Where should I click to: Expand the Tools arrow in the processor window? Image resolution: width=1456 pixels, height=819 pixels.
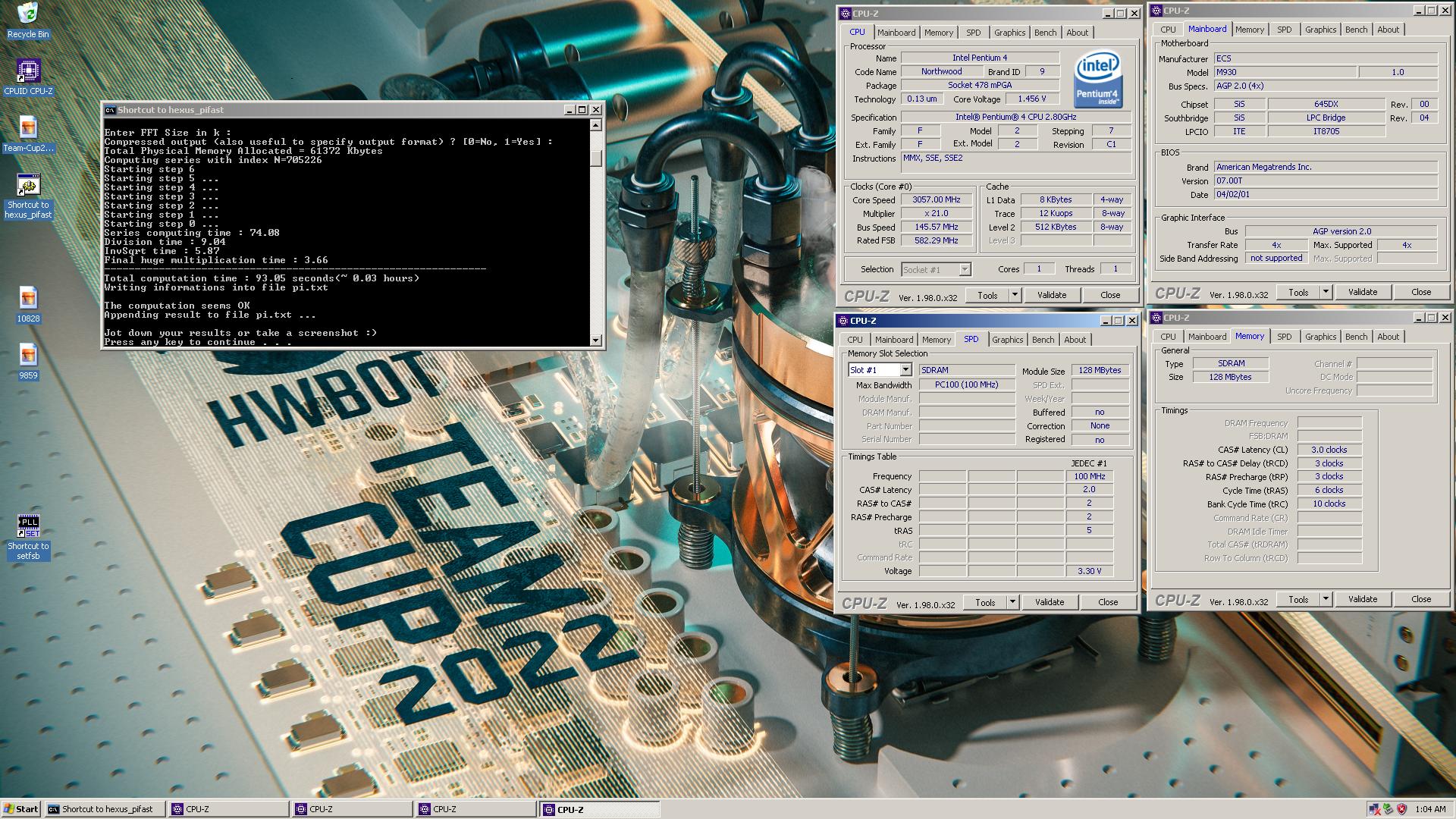click(x=1015, y=295)
